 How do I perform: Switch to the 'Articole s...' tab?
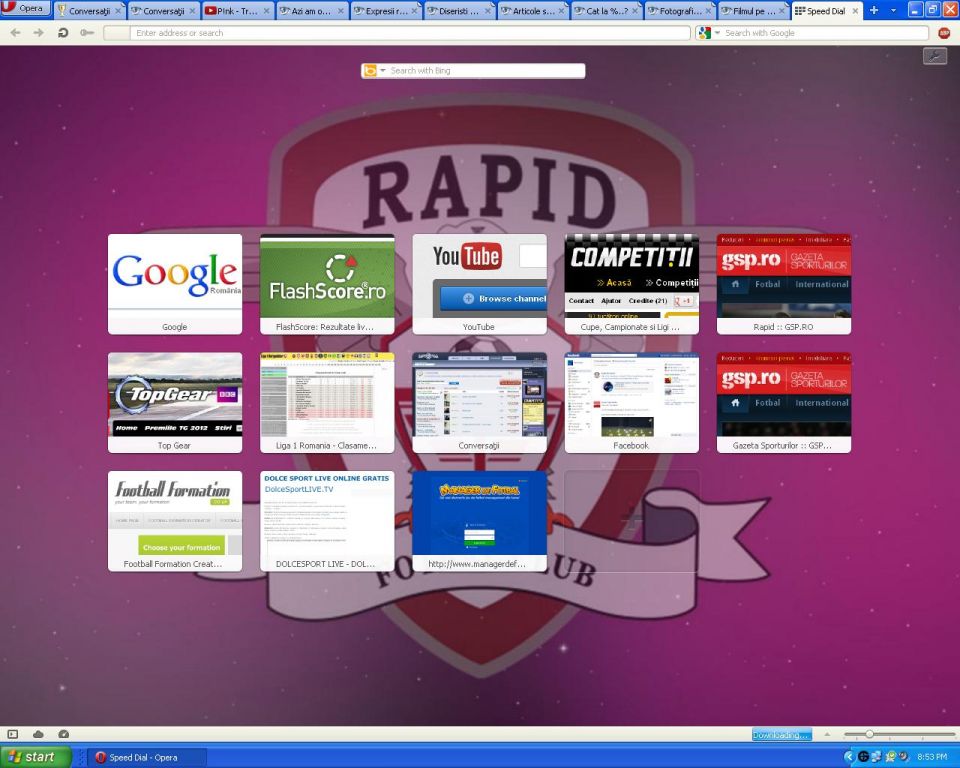[x=533, y=10]
